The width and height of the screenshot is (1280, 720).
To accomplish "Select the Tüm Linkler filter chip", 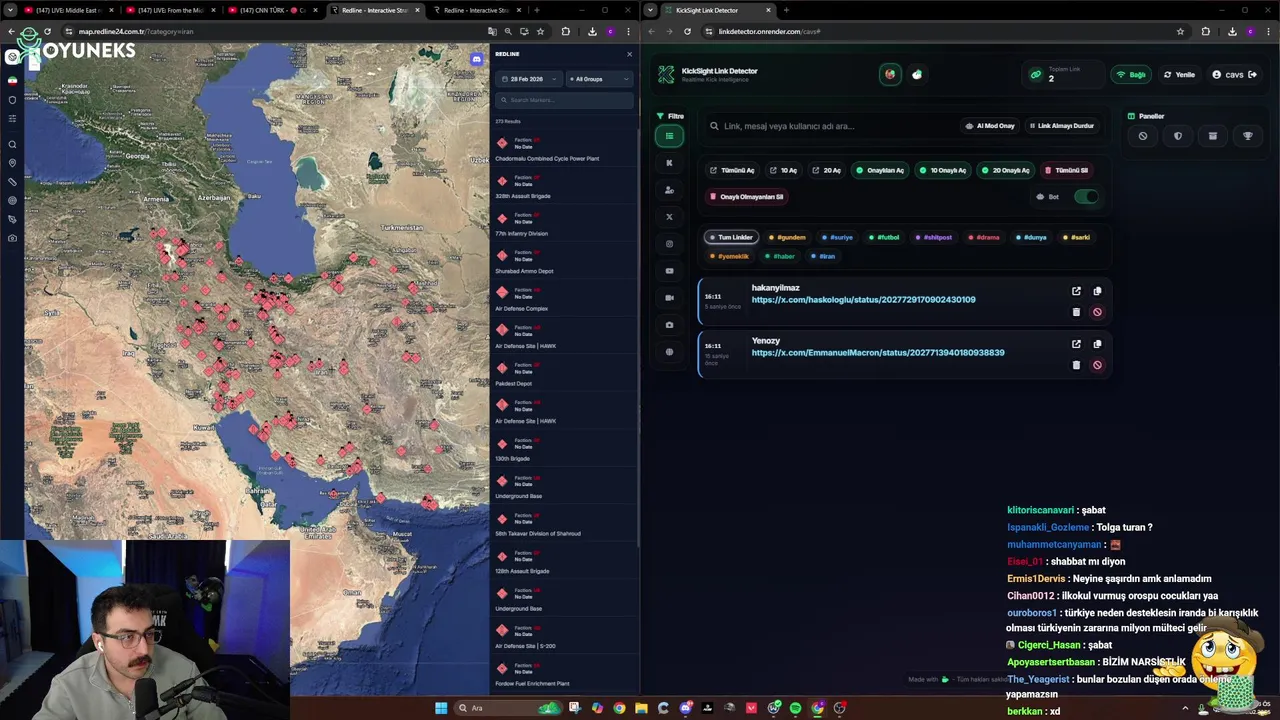I will point(731,238).
